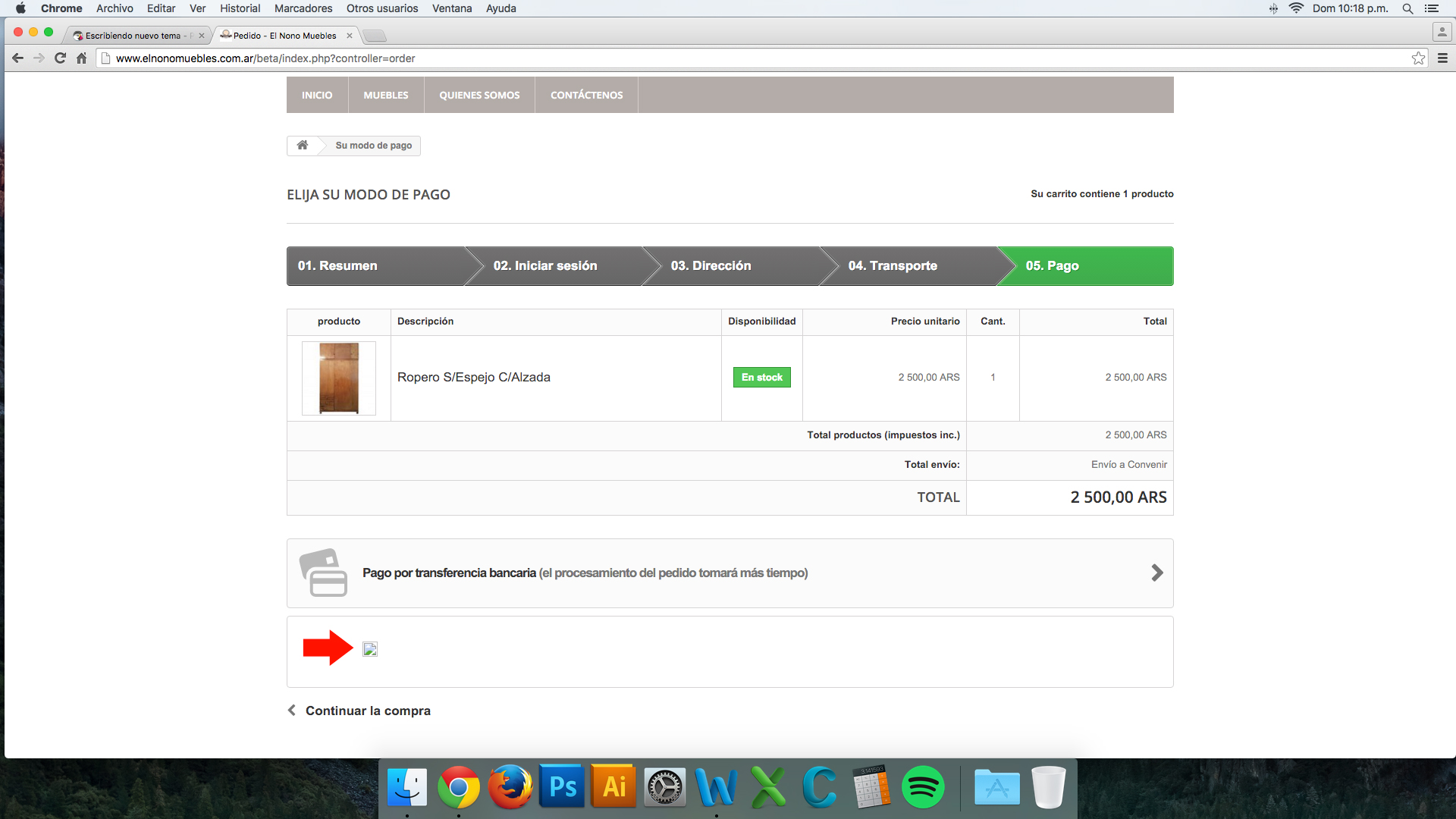The height and width of the screenshot is (819, 1456).
Task: Switch to the Escribiendo nuevo tema tab
Action: pos(133,36)
